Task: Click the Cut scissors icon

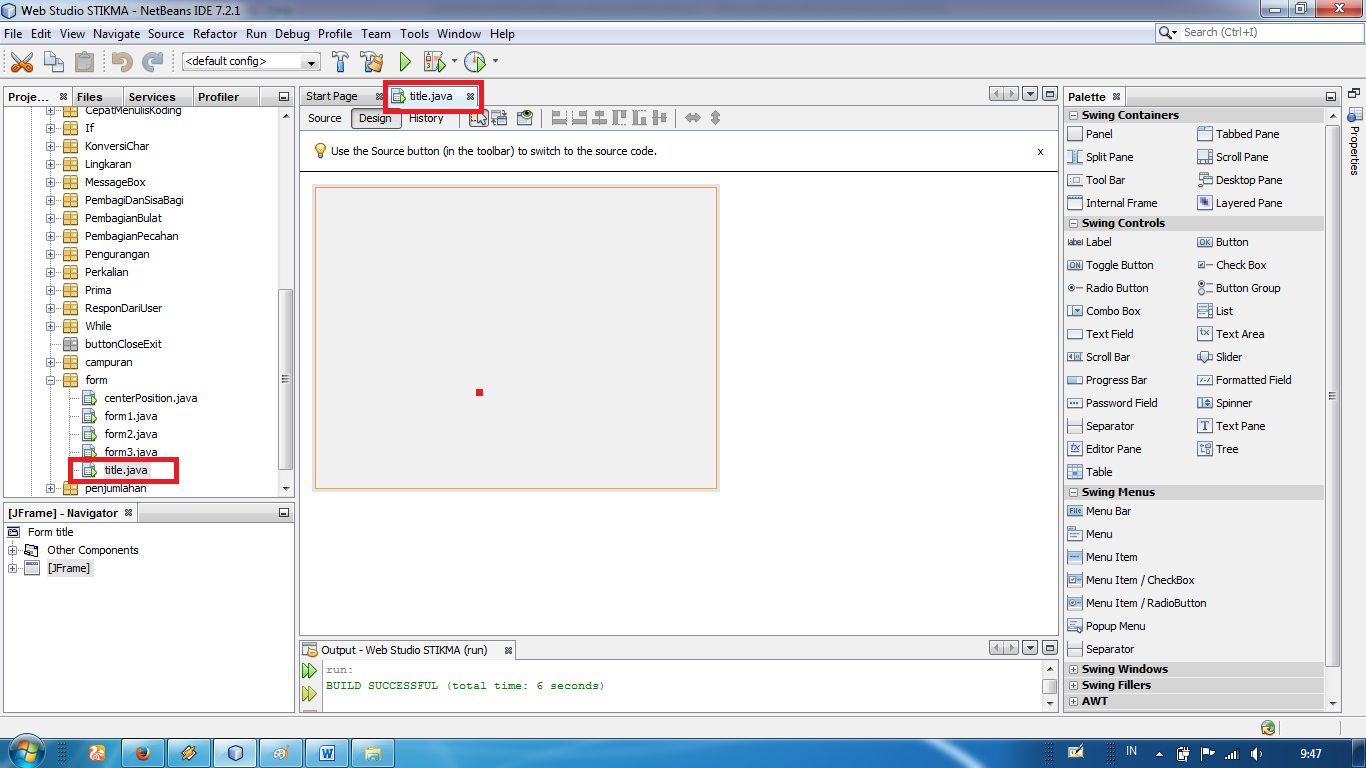Action: pos(22,61)
